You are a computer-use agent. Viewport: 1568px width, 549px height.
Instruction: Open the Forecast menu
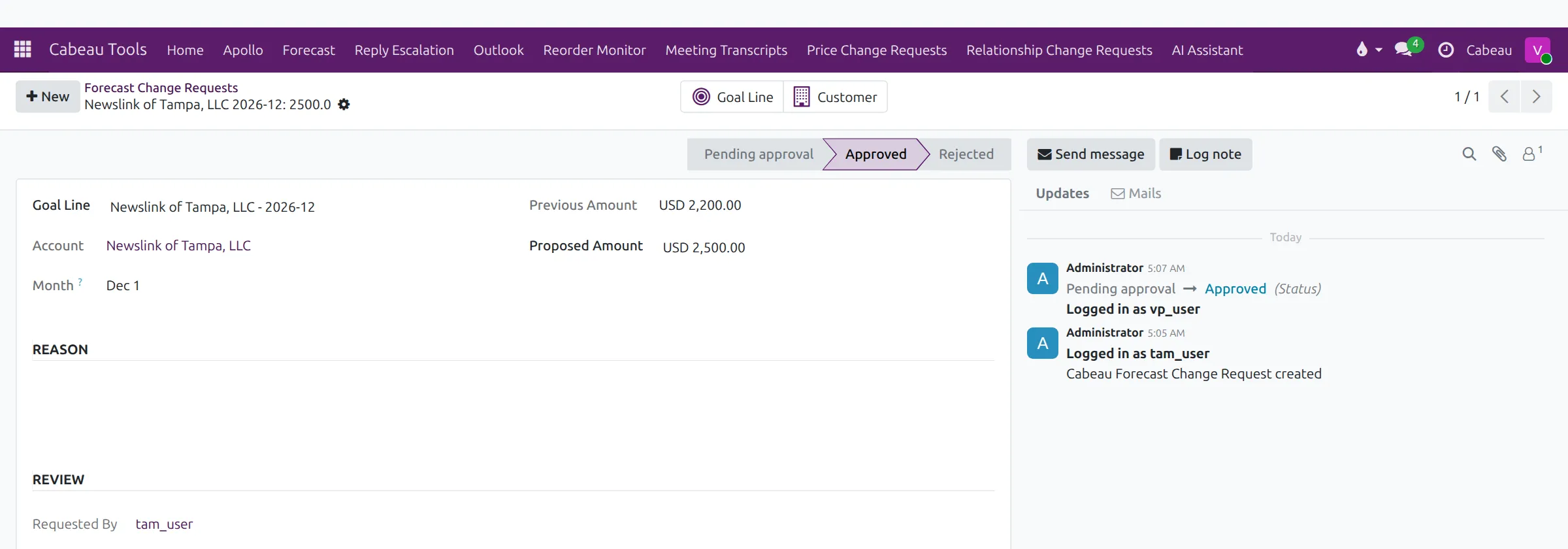click(x=308, y=50)
